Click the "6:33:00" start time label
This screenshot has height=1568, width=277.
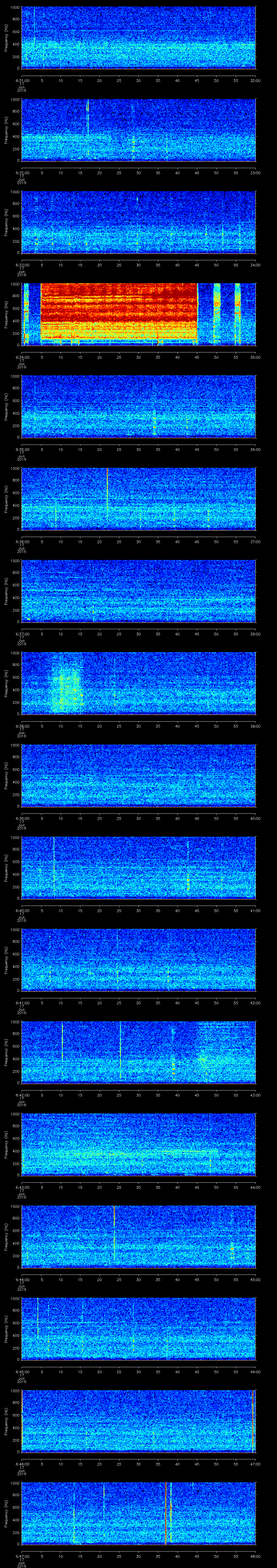pyautogui.click(x=22, y=265)
